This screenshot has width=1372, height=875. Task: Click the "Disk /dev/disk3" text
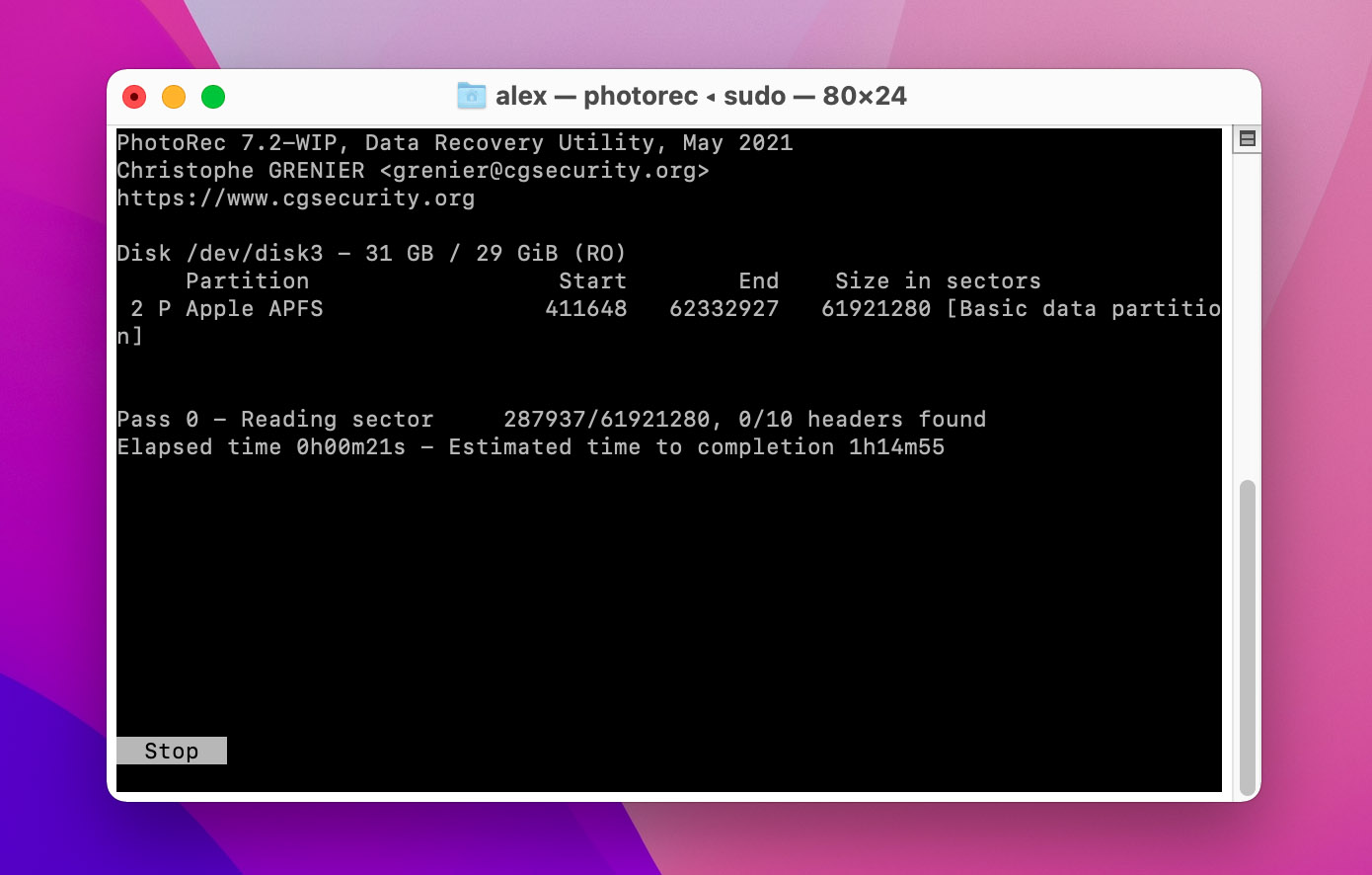pos(220,254)
